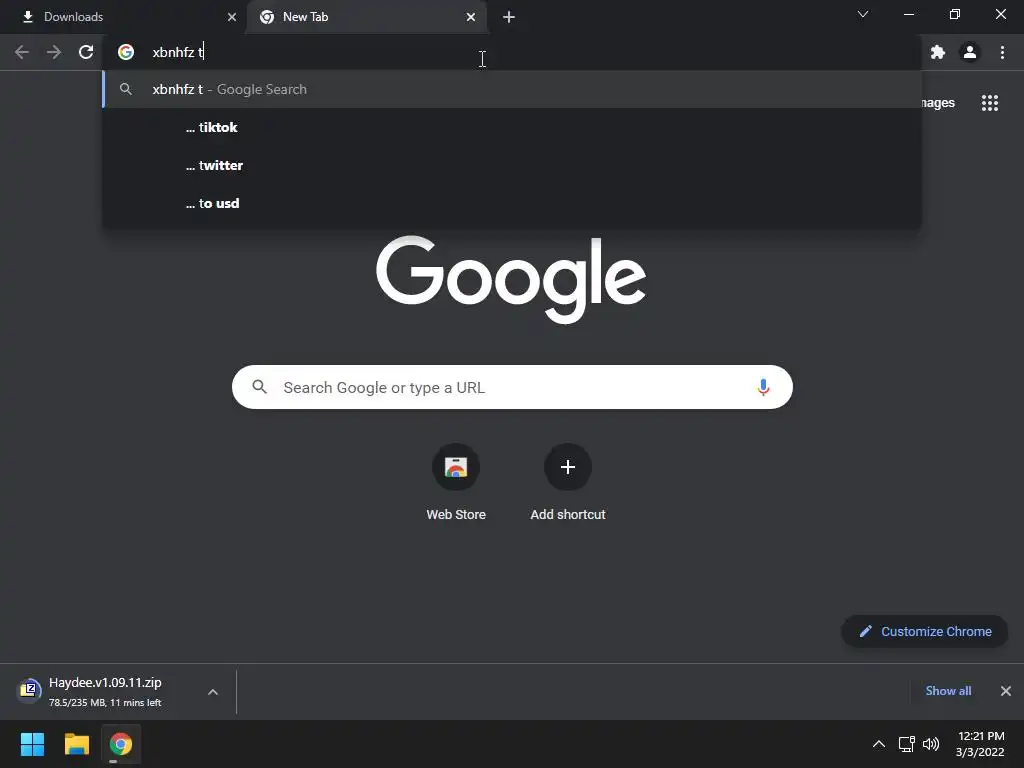Open network status tray icon
Screen dimensions: 1024x768
tap(906, 744)
